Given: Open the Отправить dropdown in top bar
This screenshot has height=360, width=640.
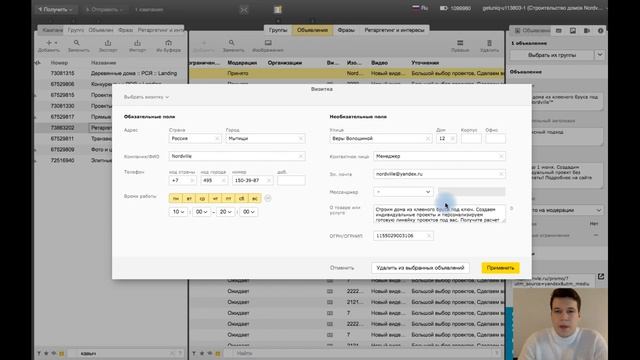Looking at the screenshot, I should click(104, 9).
